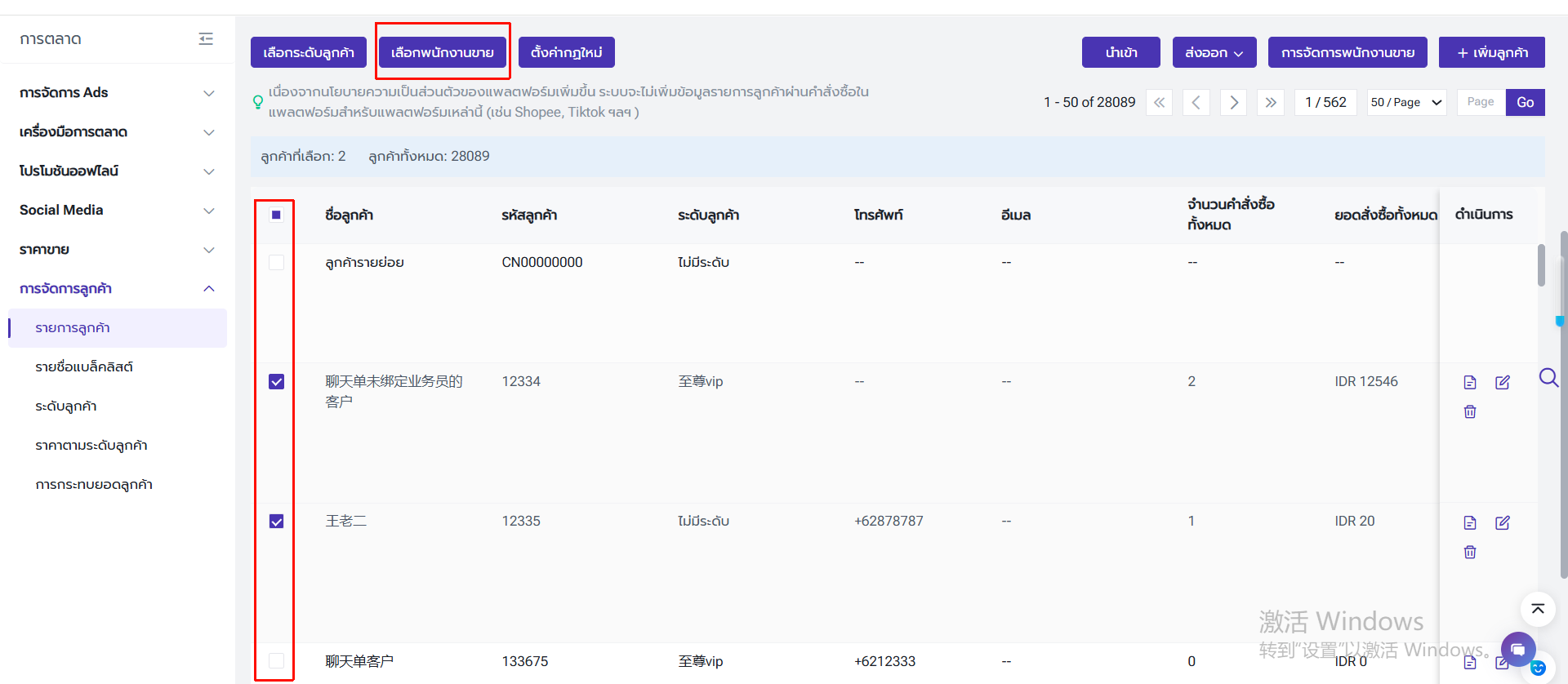Viewport: 1568px width, 684px height.
Task: Open รายชื่อแบล็คลิสต์ in the sidebar
Action: (x=84, y=367)
